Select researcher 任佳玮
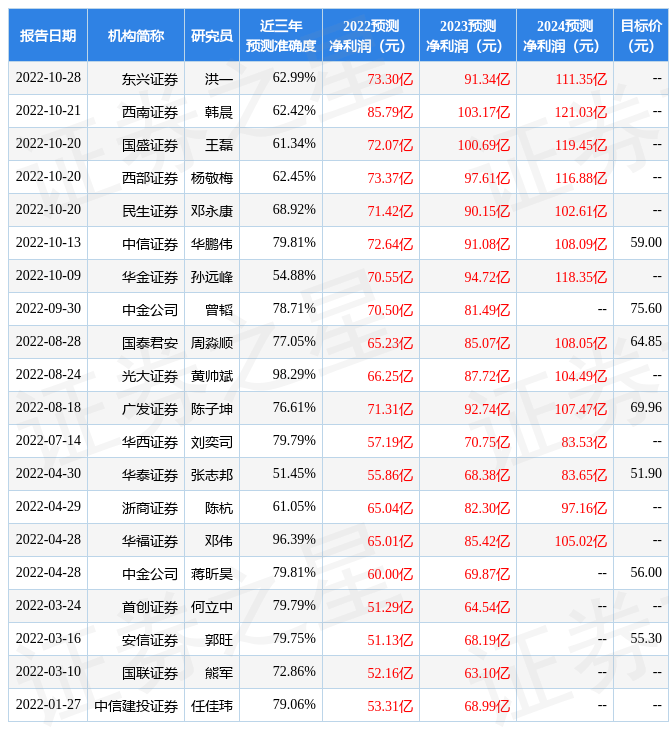 tap(212, 707)
